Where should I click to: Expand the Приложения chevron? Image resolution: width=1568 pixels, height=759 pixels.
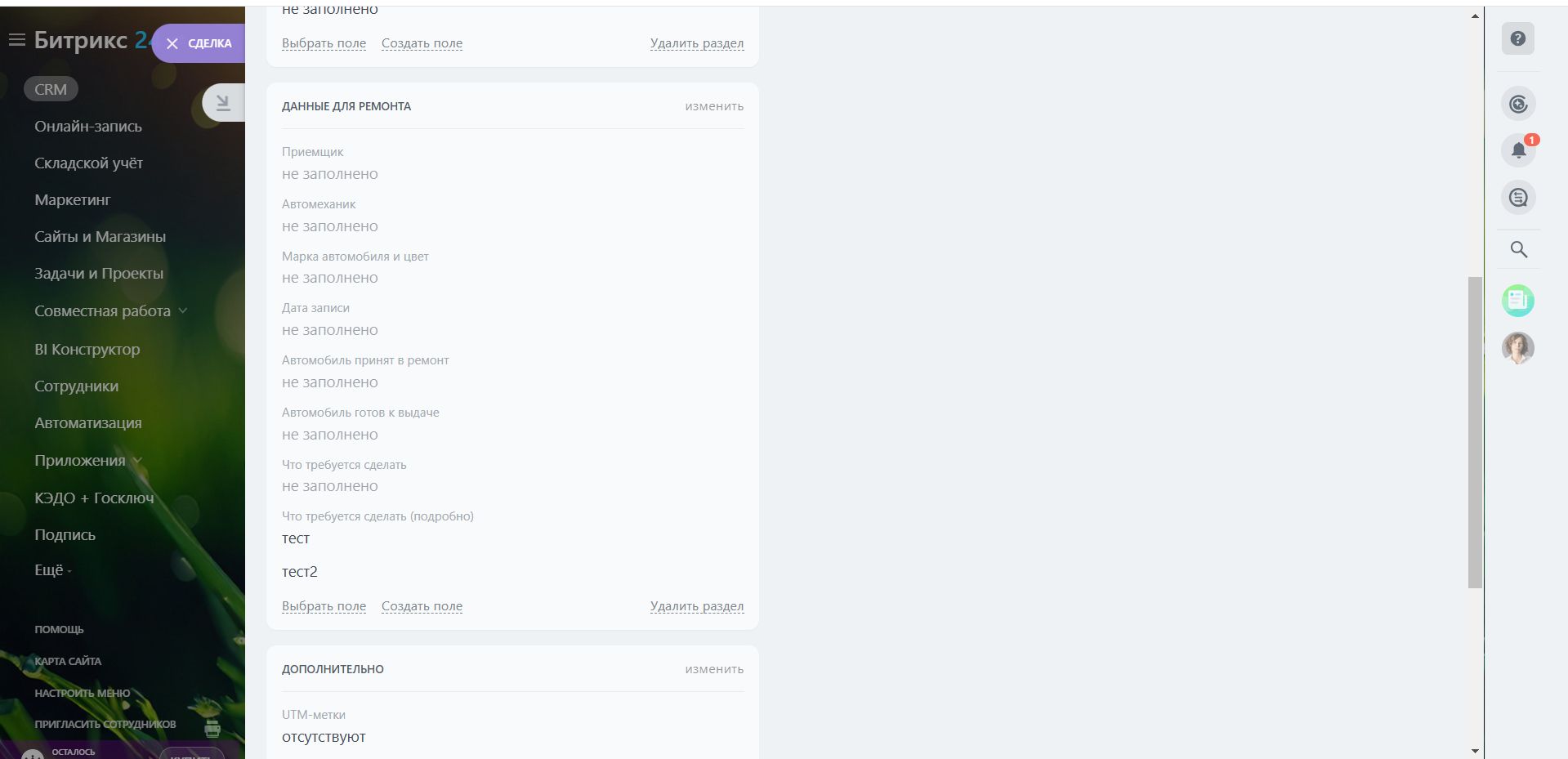(137, 461)
